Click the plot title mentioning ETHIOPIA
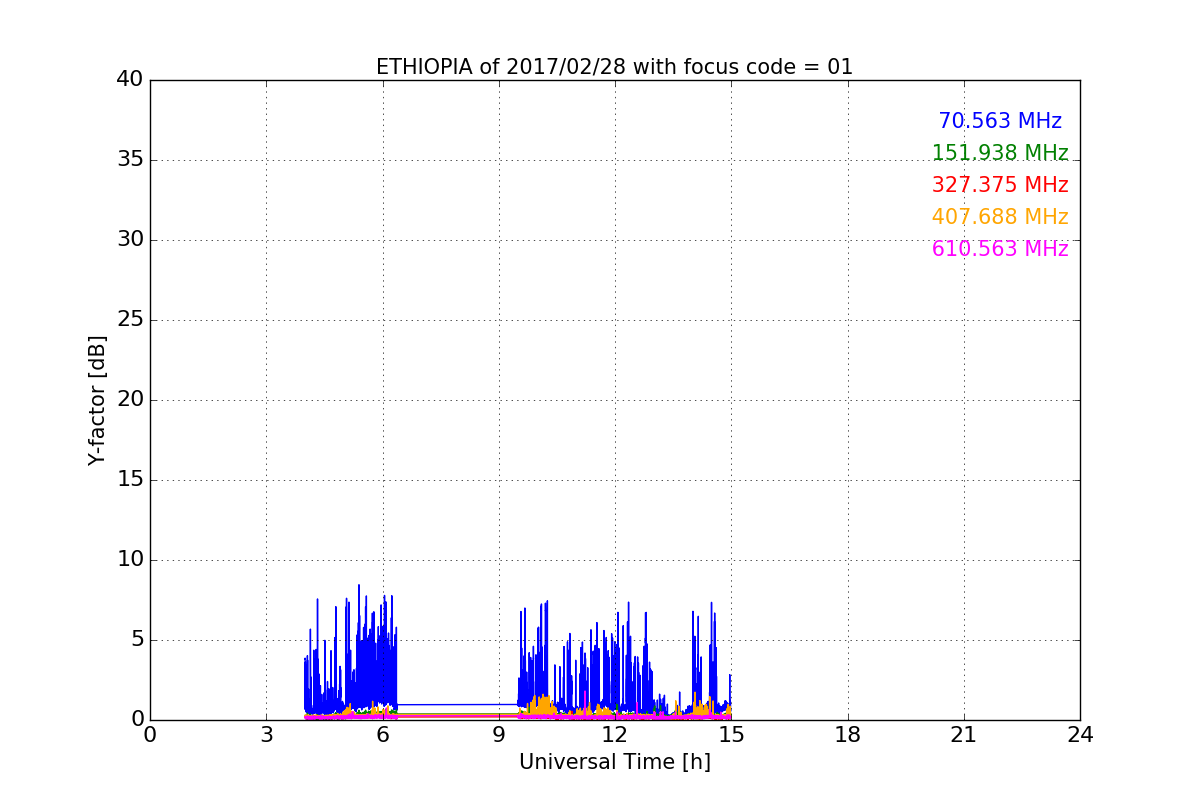The height and width of the screenshot is (800, 1200). [614, 67]
